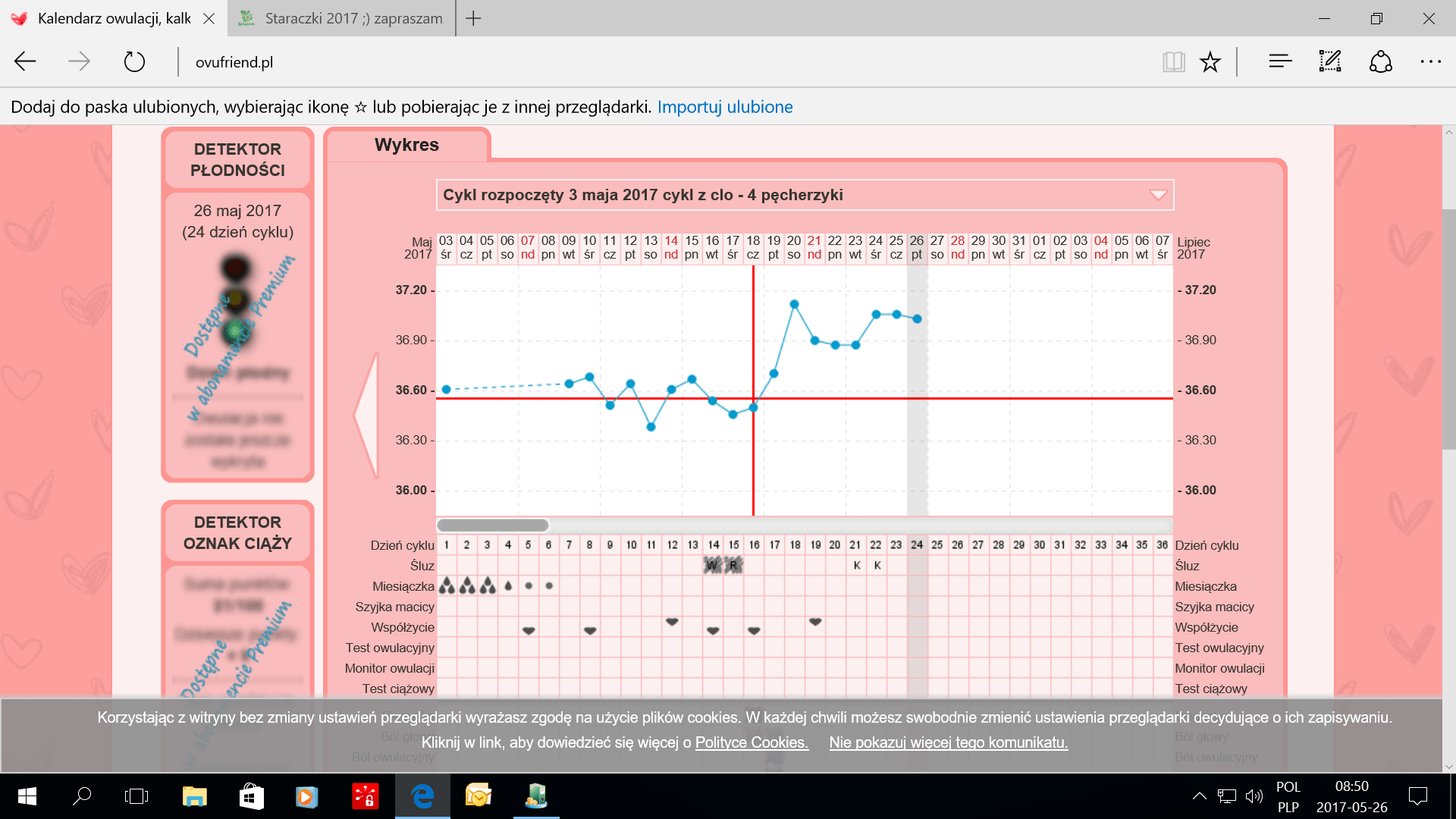Open the More actions ellipsis menu
Viewport: 1456px width, 819px height.
(1430, 61)
